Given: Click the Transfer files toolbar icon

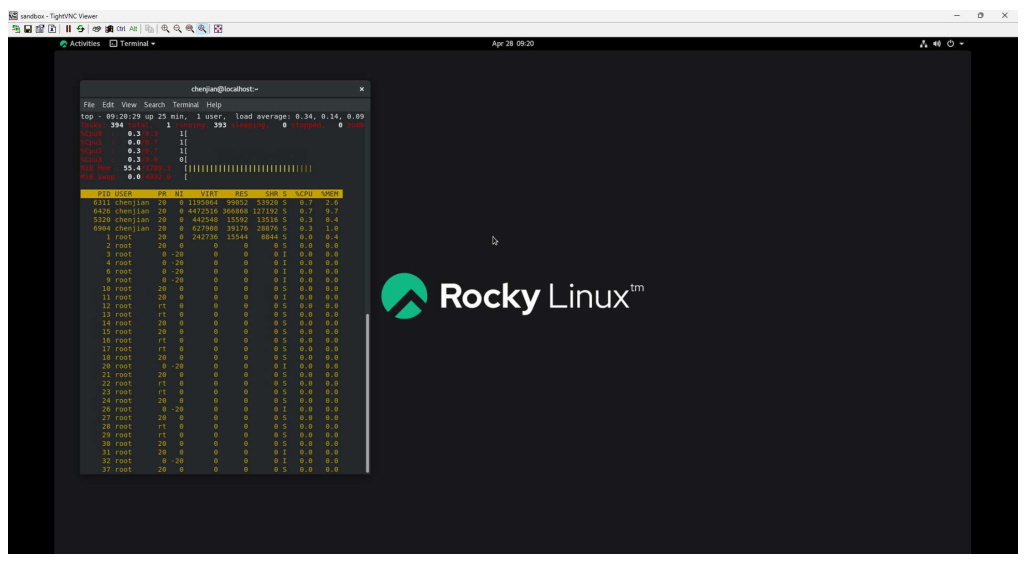Looking at the screenshot, I should point(149,29).
